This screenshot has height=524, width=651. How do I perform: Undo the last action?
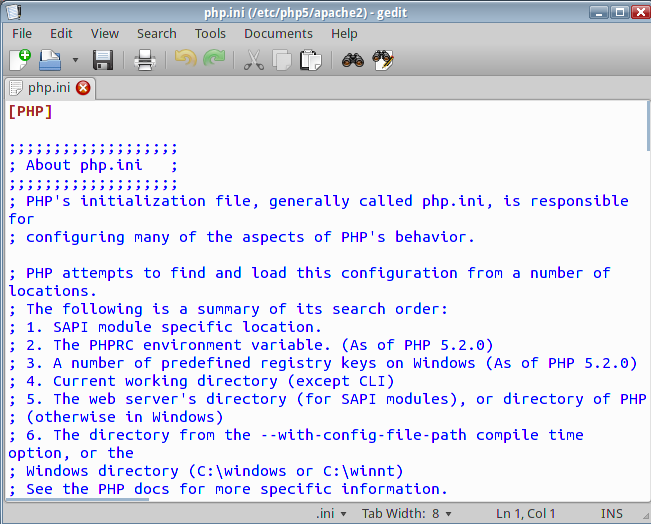[x=185, y=59]
